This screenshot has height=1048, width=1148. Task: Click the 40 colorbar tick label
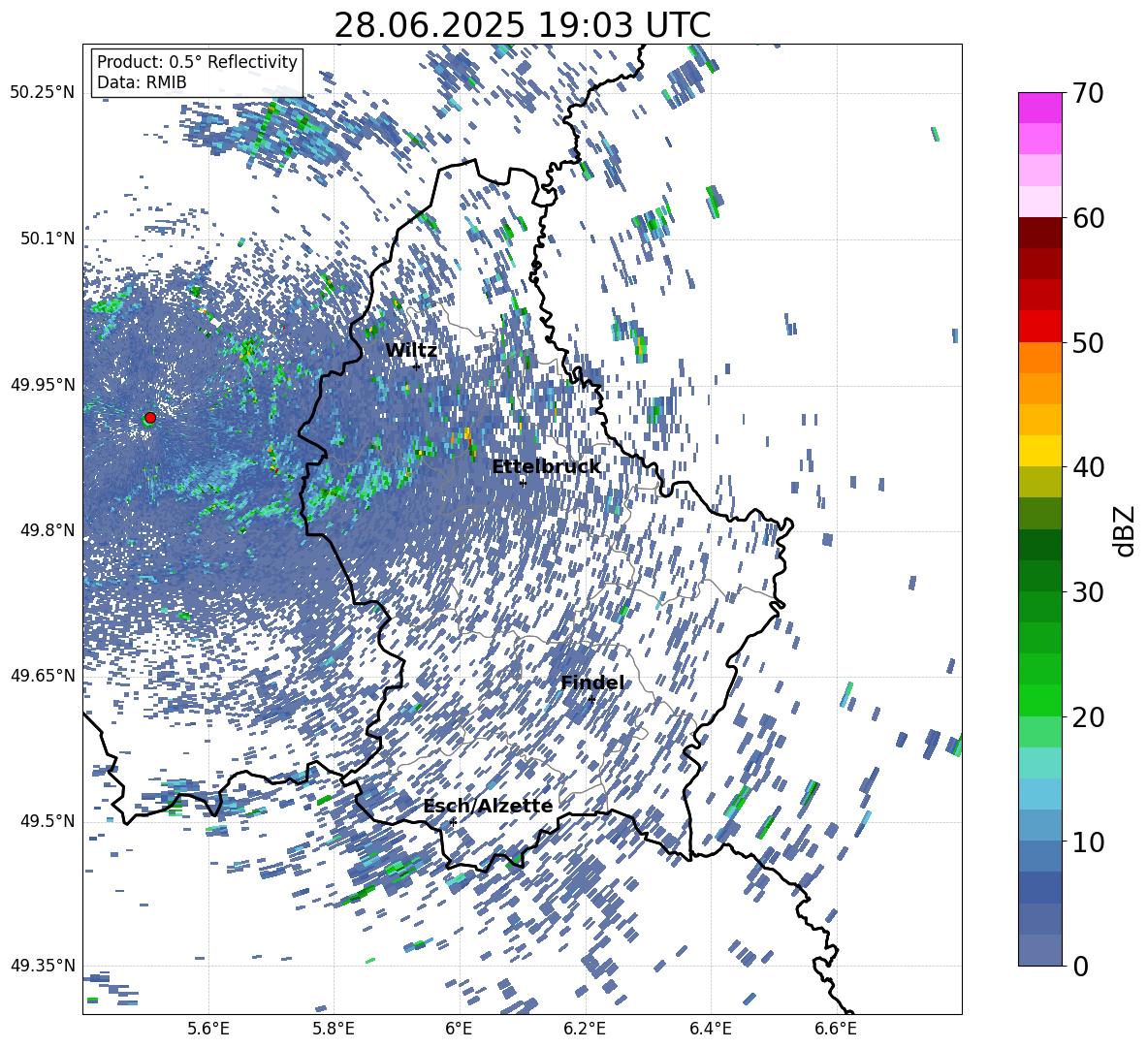[x=1088, y=467]
